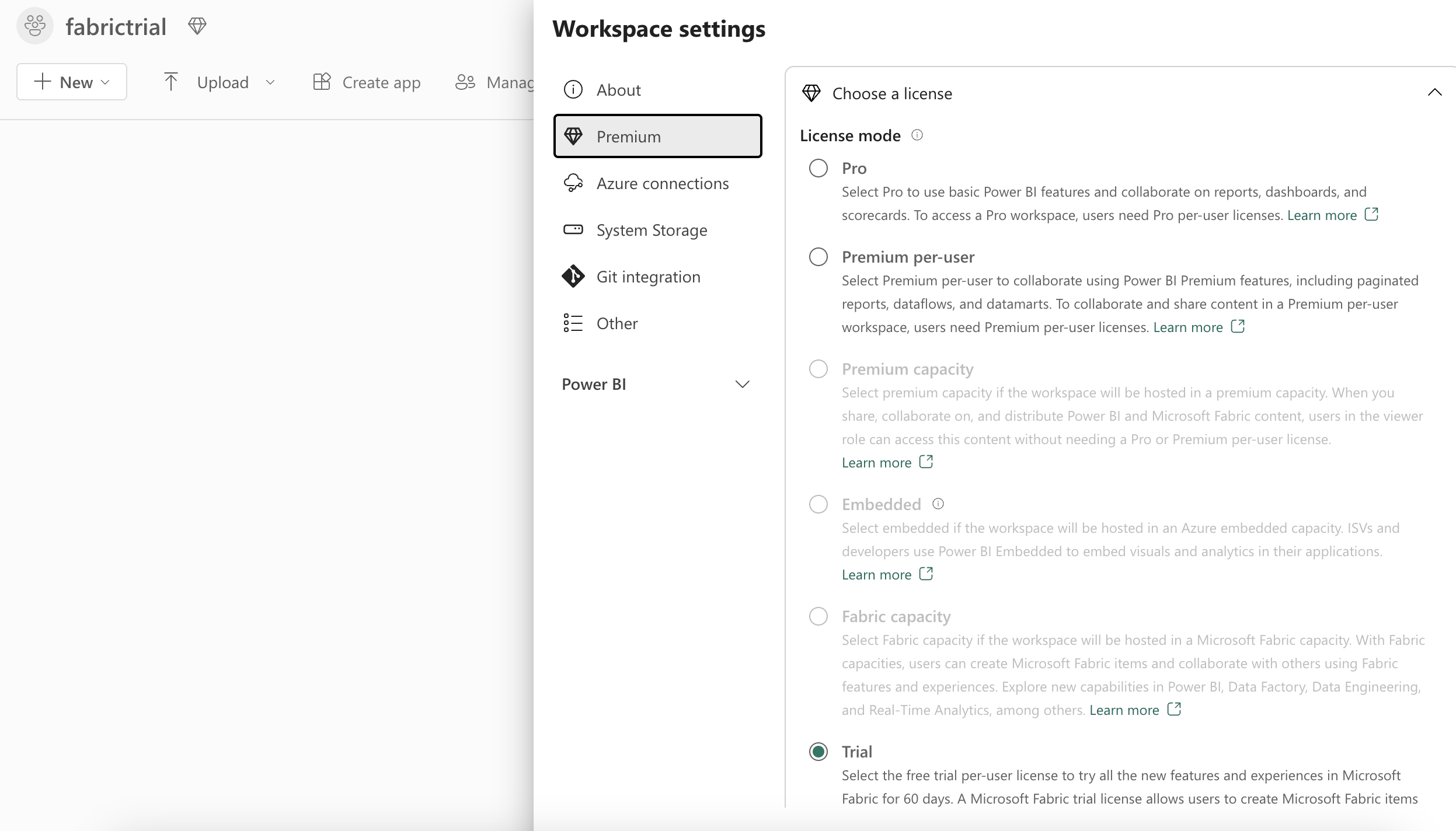Click the Other list icon
This screenshot has width=1456, height=831.
[573, 323]
